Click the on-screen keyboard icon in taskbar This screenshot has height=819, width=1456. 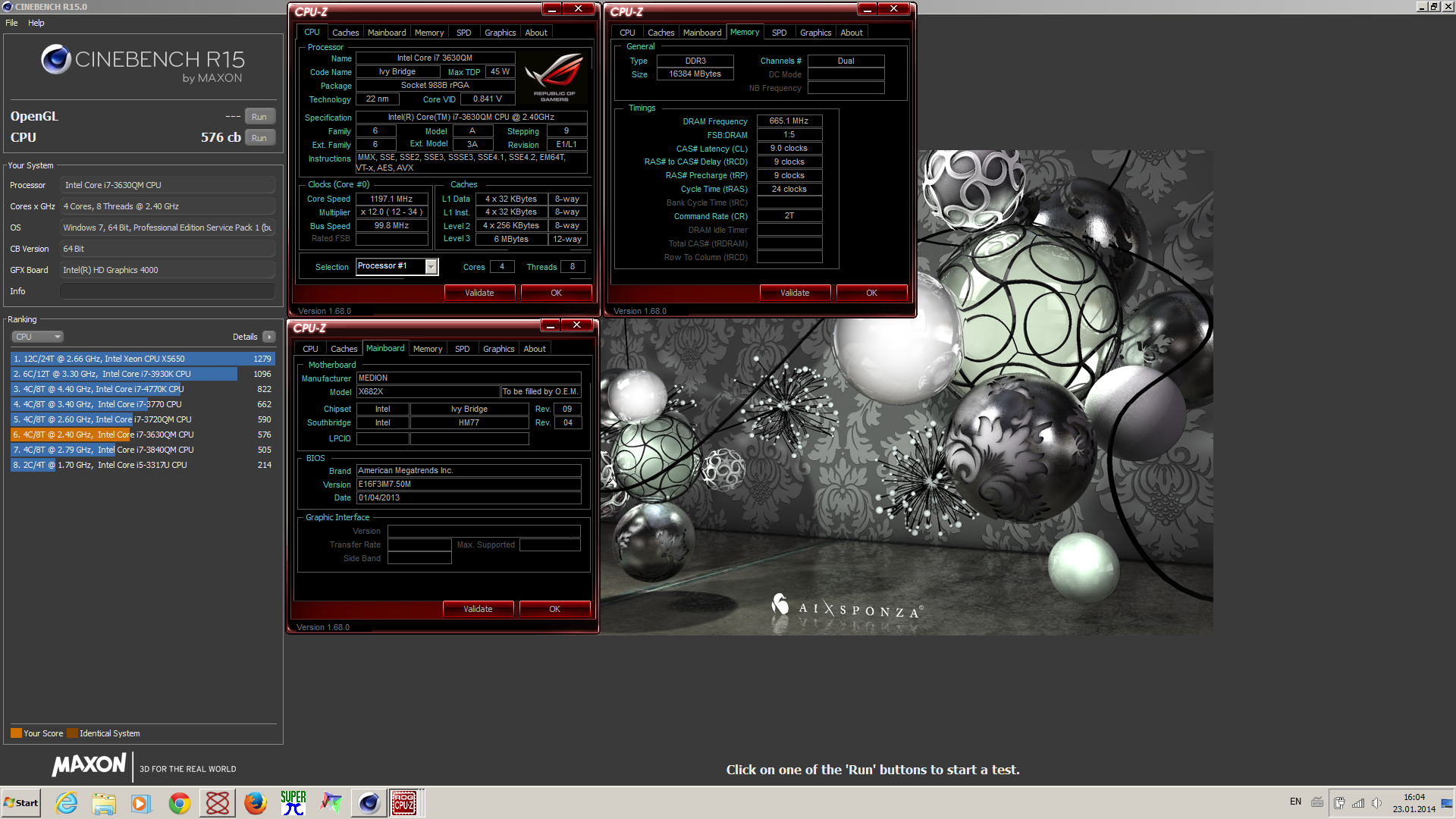click(x=1317, y=802)
